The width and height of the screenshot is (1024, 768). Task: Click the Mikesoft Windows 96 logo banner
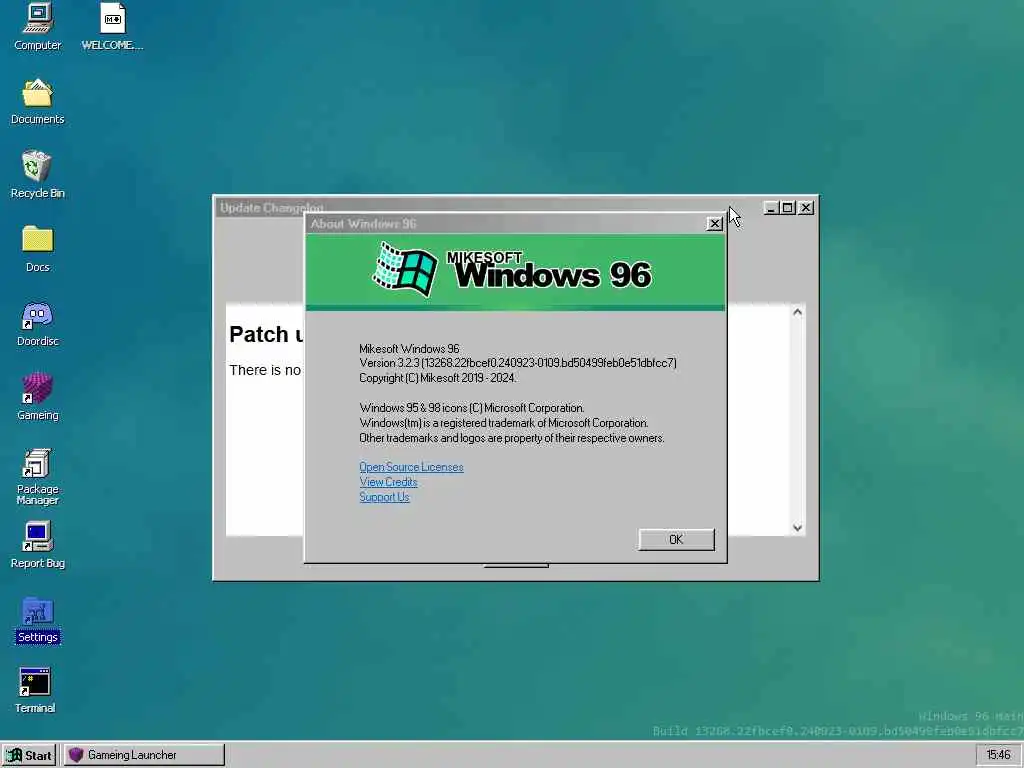[515, 271]
